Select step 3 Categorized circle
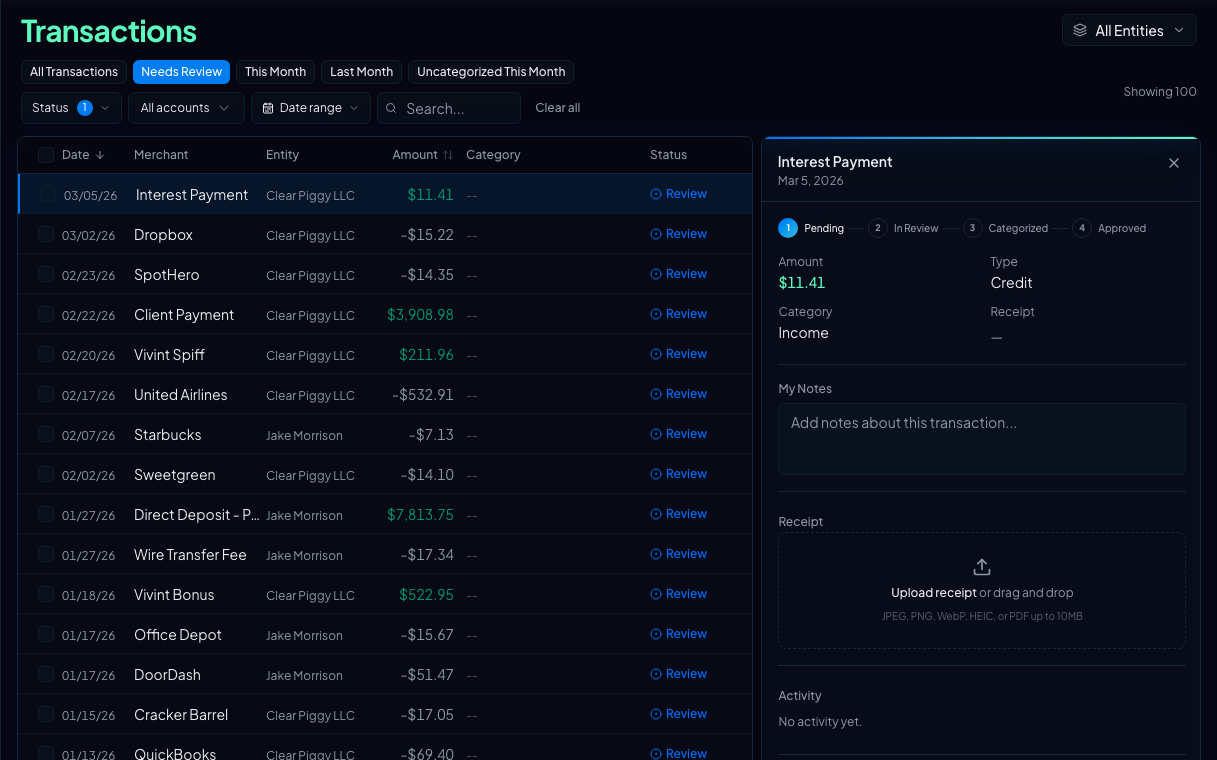Image resolution: width=1217 pixels, height=760 pixels. (x=973, y=228)
